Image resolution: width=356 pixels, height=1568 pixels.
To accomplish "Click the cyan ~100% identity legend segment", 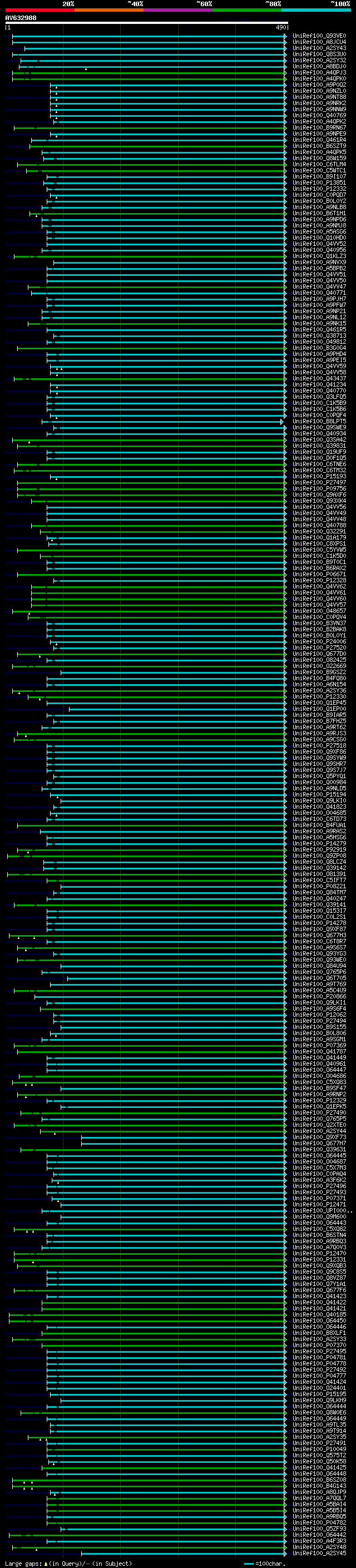I will click(x=316, y=10).
